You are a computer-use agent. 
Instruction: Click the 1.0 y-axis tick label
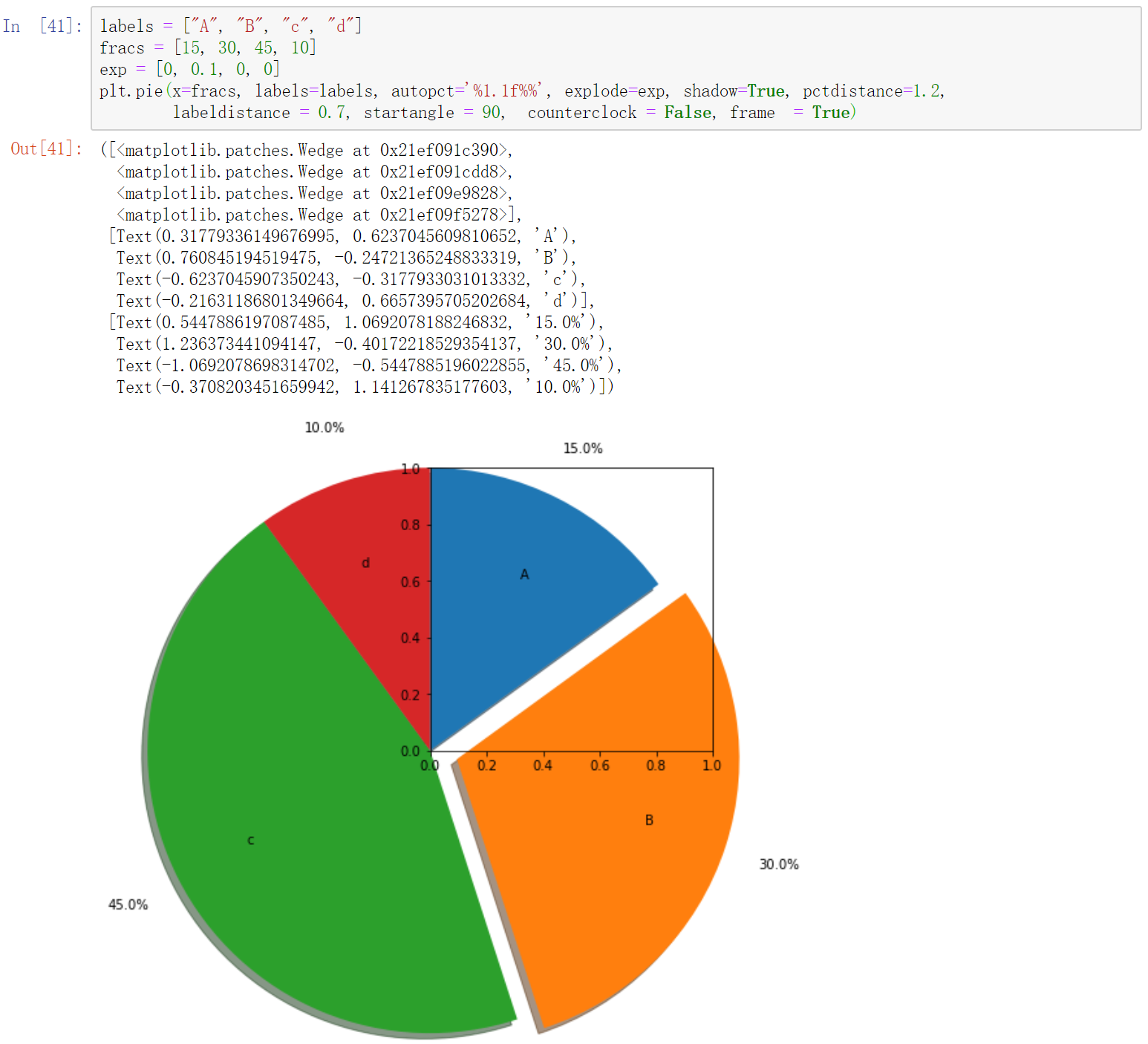(x=411, y=469)
